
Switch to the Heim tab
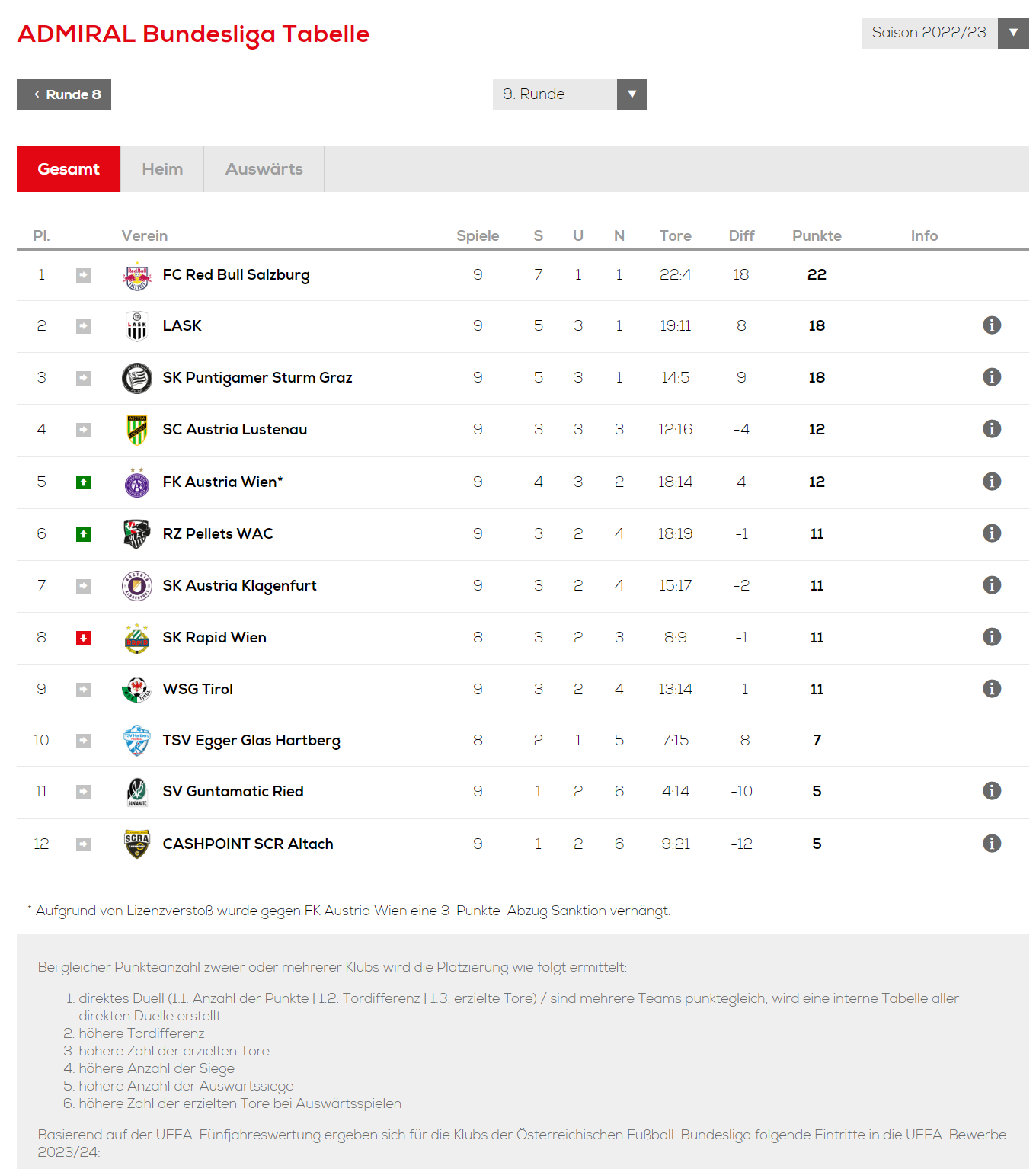coord(162,169)
